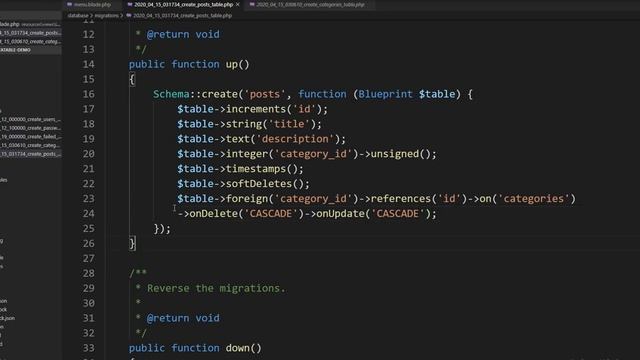The height and width of the screenshot is (360, 640).
Task: Open the 100000_create_passw migration file in explorer
Action: [31, 128]
